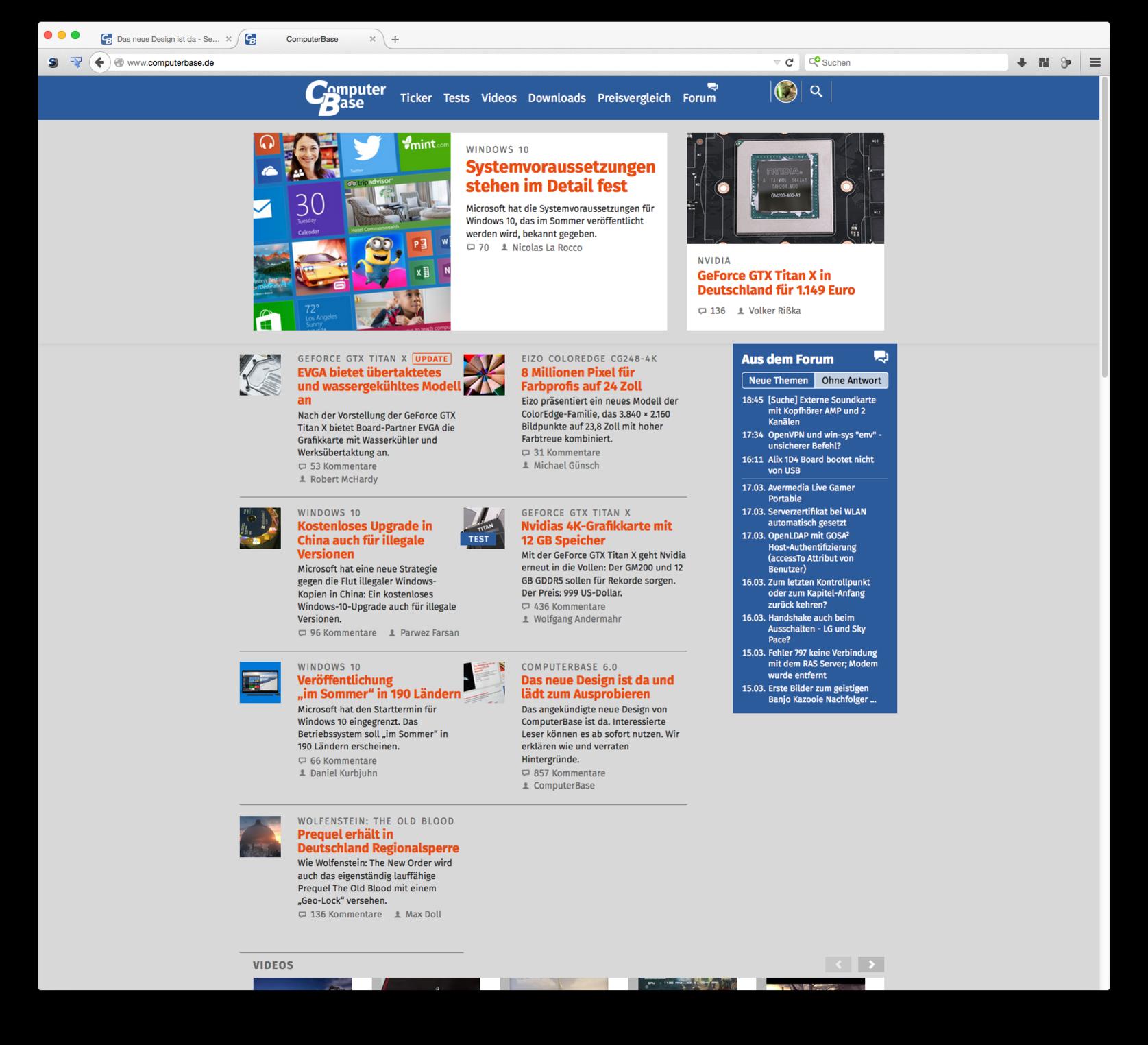The image size is (1148, 1045).
Task: Click the comment icon next to 70
Action: (x=471, y=248)
